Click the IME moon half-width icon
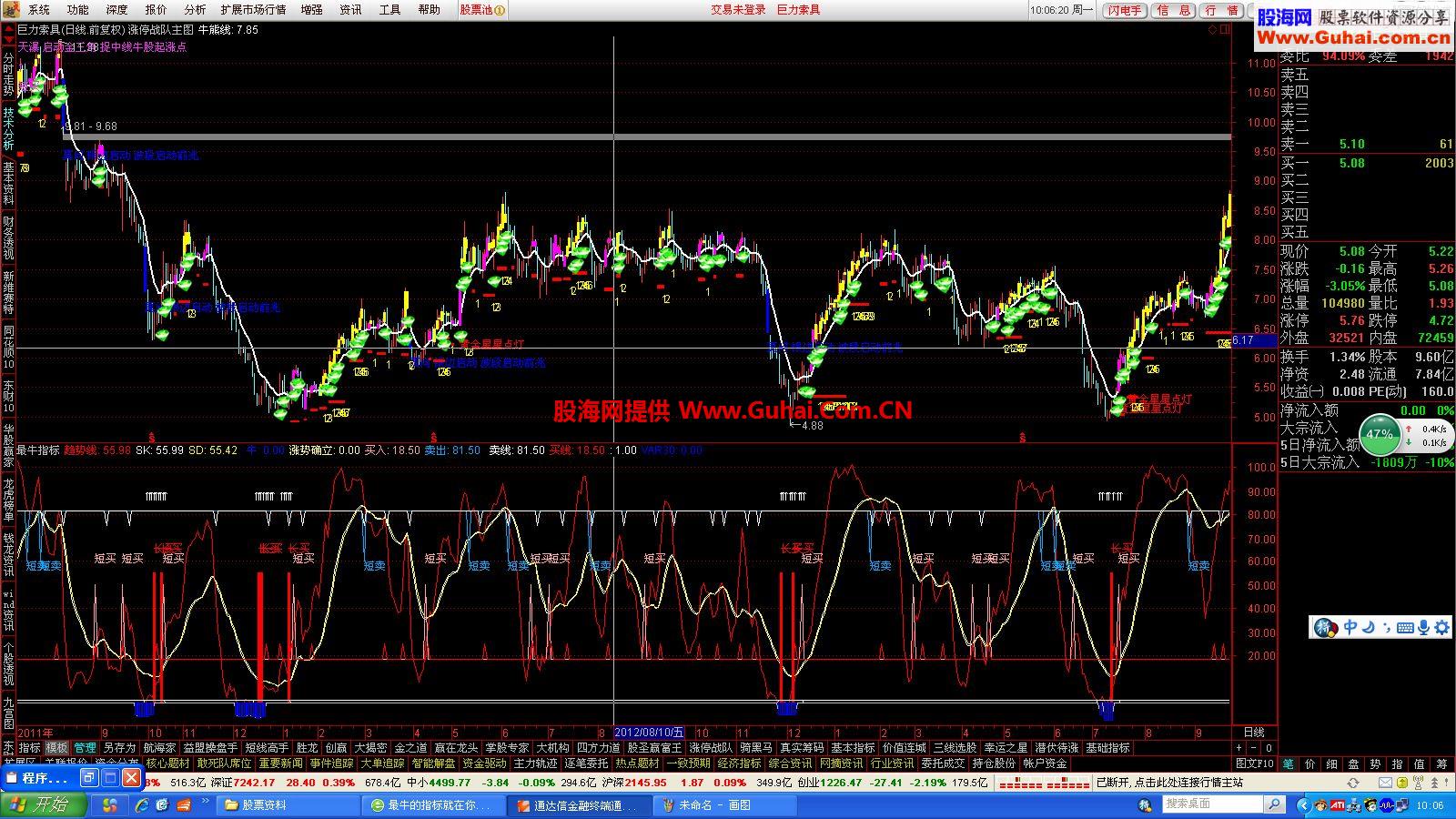Image resolution: width=1456 pixels, height=819 pixels. point(1369,628)
